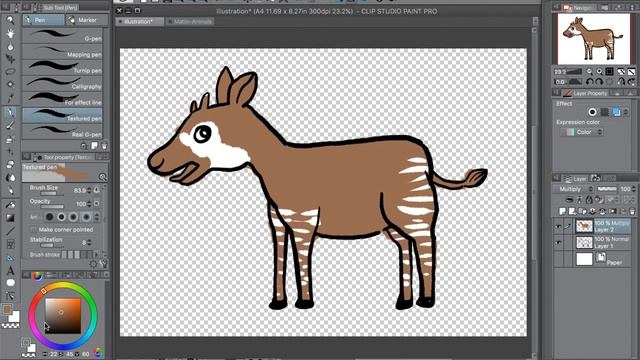Screen dimensions: 640x360
Task: Click the new raster layer icon
Action: [563, 211]
